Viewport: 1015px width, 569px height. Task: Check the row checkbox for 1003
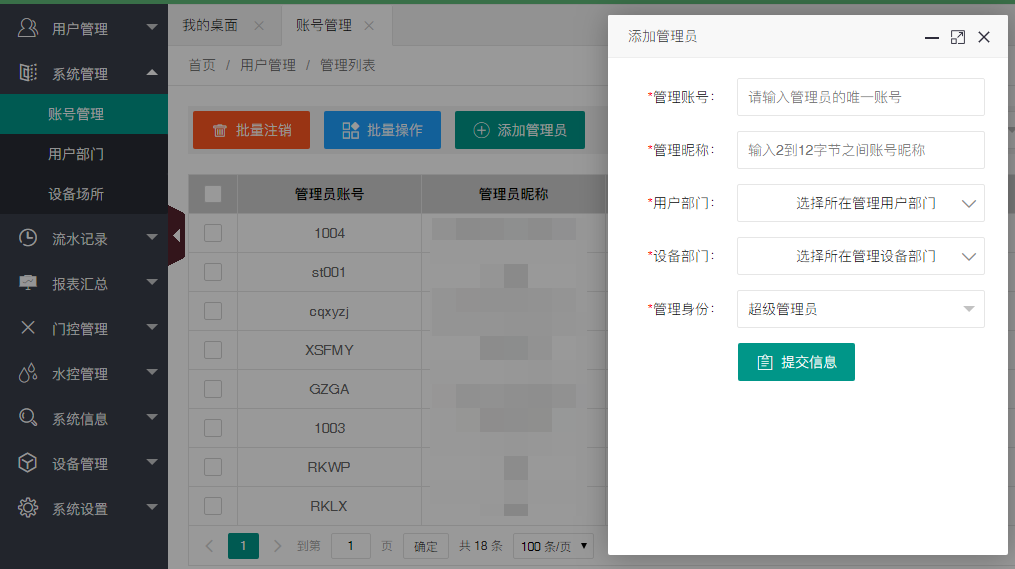click(213, 428)
